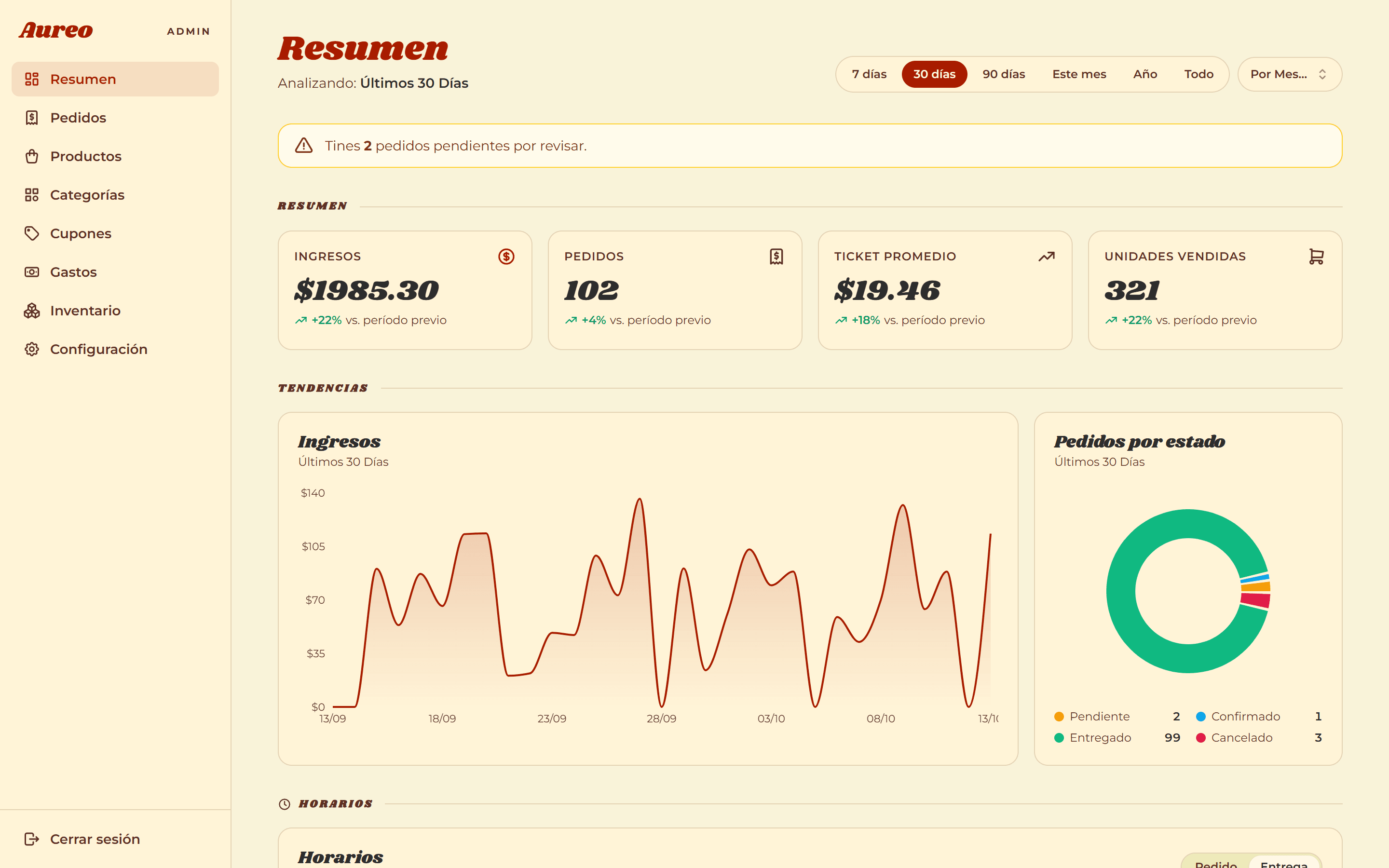
Task: Click the Resumen grid icon in sidebar
Action: [31, 79]
